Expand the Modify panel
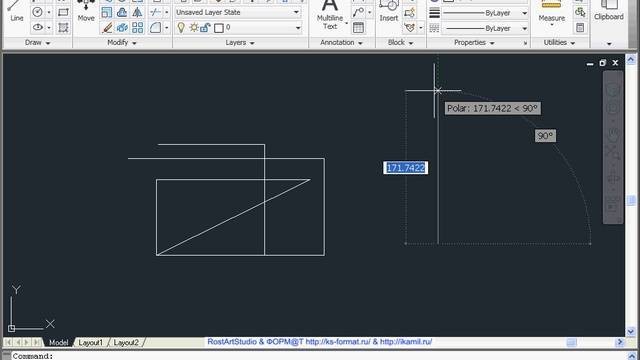 pos(122,42)
